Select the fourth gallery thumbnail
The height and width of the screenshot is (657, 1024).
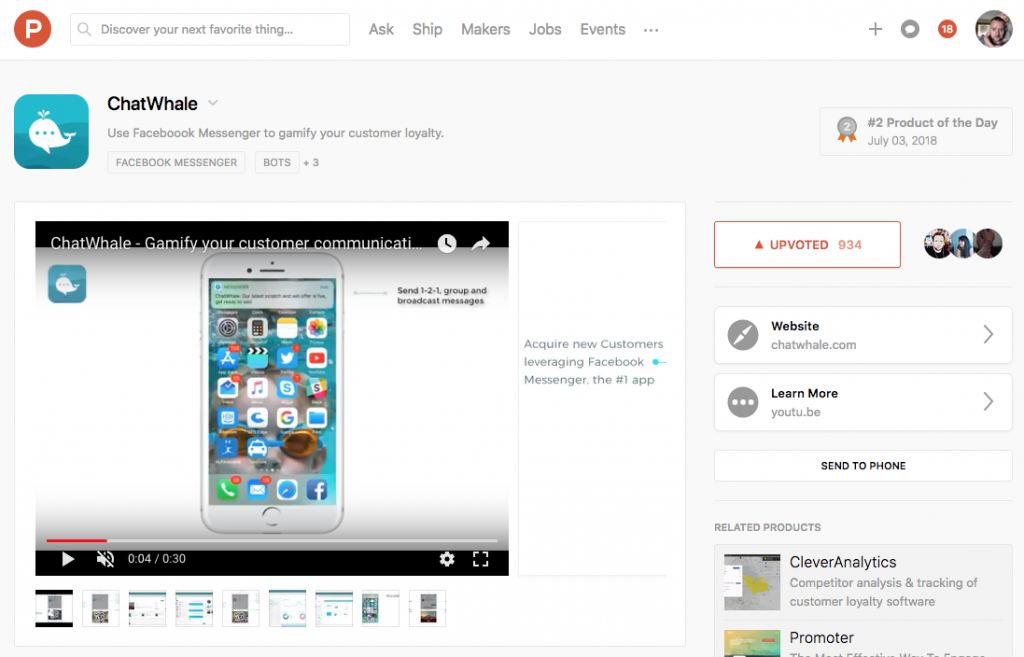[x=194, y=608]
